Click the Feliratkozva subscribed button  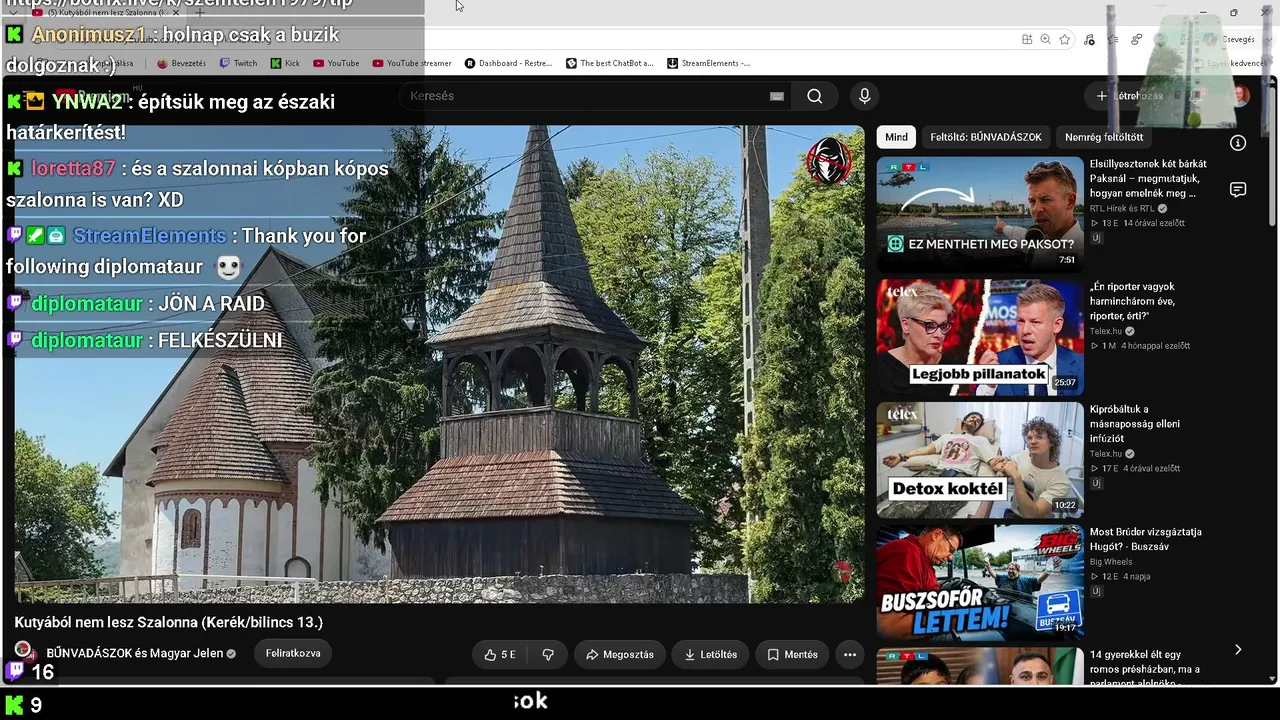293,654
